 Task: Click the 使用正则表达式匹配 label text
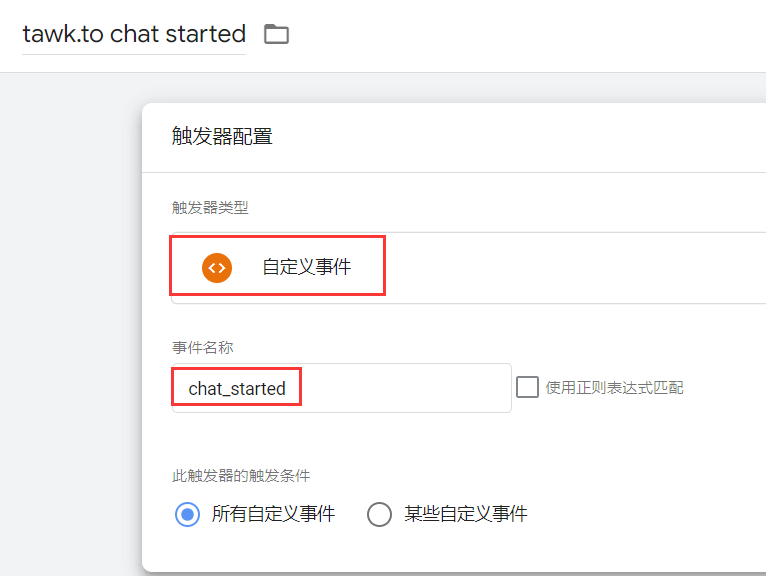(615, 387)
